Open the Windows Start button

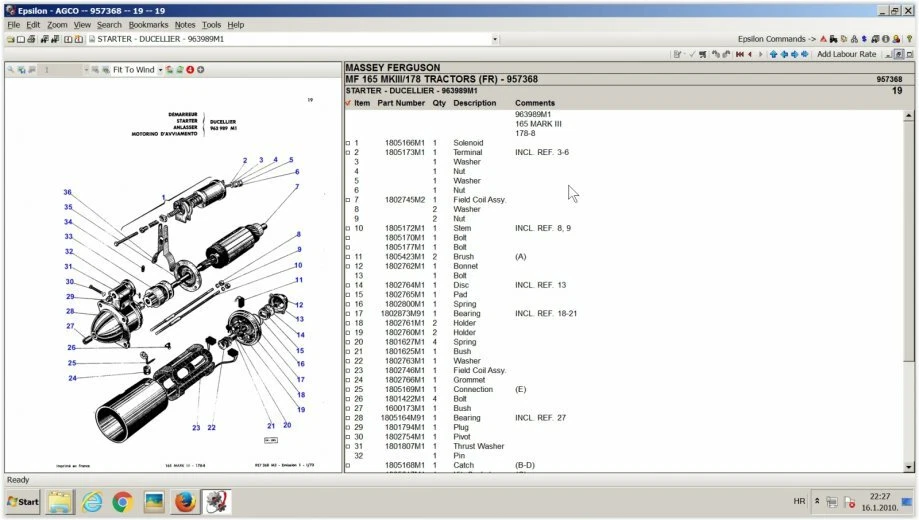23,502
